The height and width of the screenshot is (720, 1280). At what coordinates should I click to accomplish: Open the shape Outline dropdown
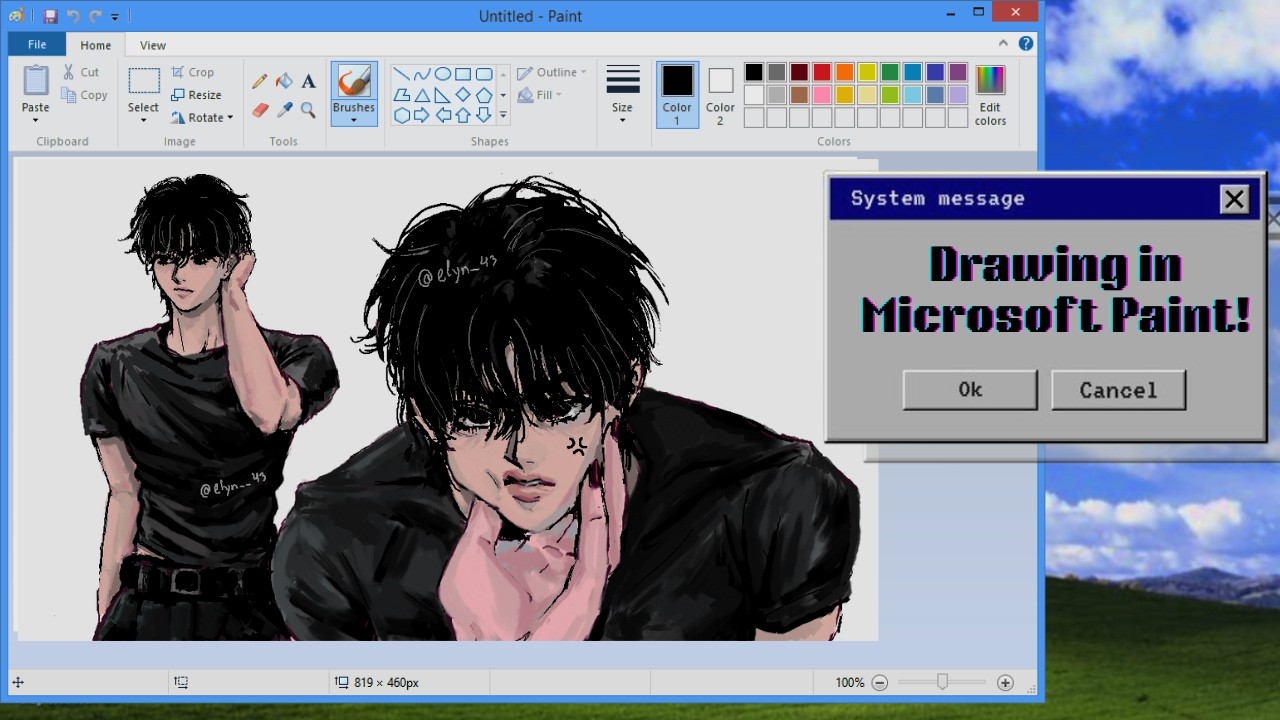point(552,72)
